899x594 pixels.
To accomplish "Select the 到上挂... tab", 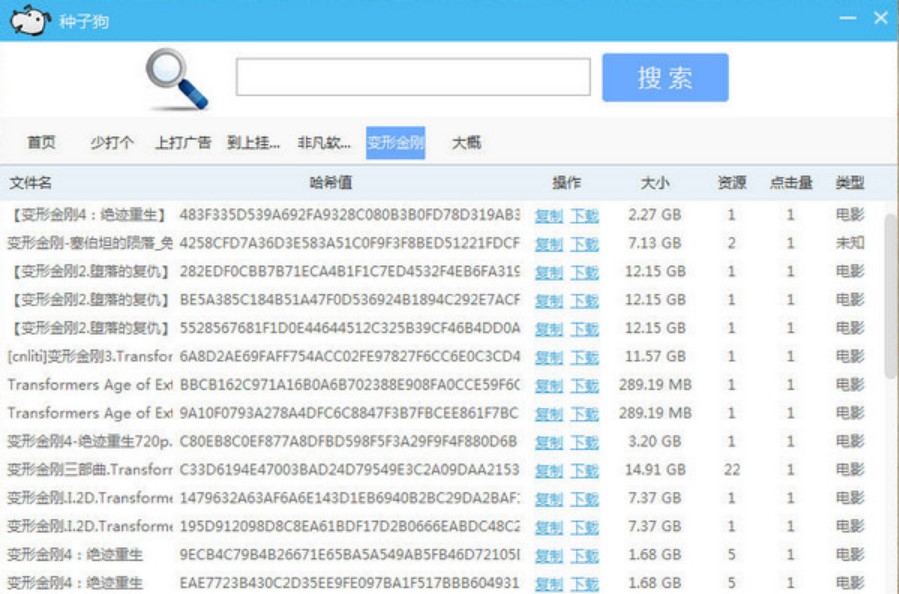I will tap(253, 142).
